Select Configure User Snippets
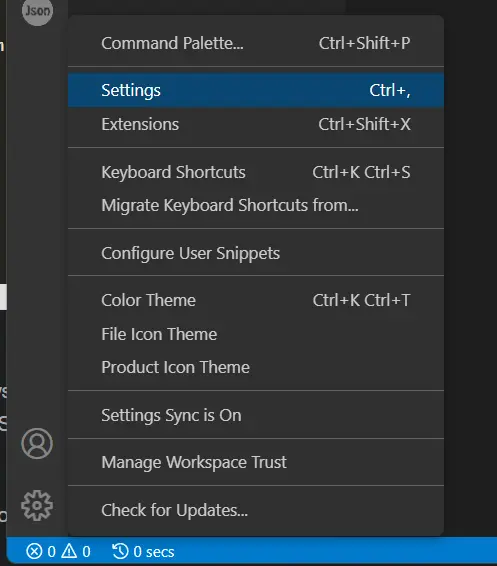Image resolution: width=497 pixels, height=566 pixels. coord(256,253)
